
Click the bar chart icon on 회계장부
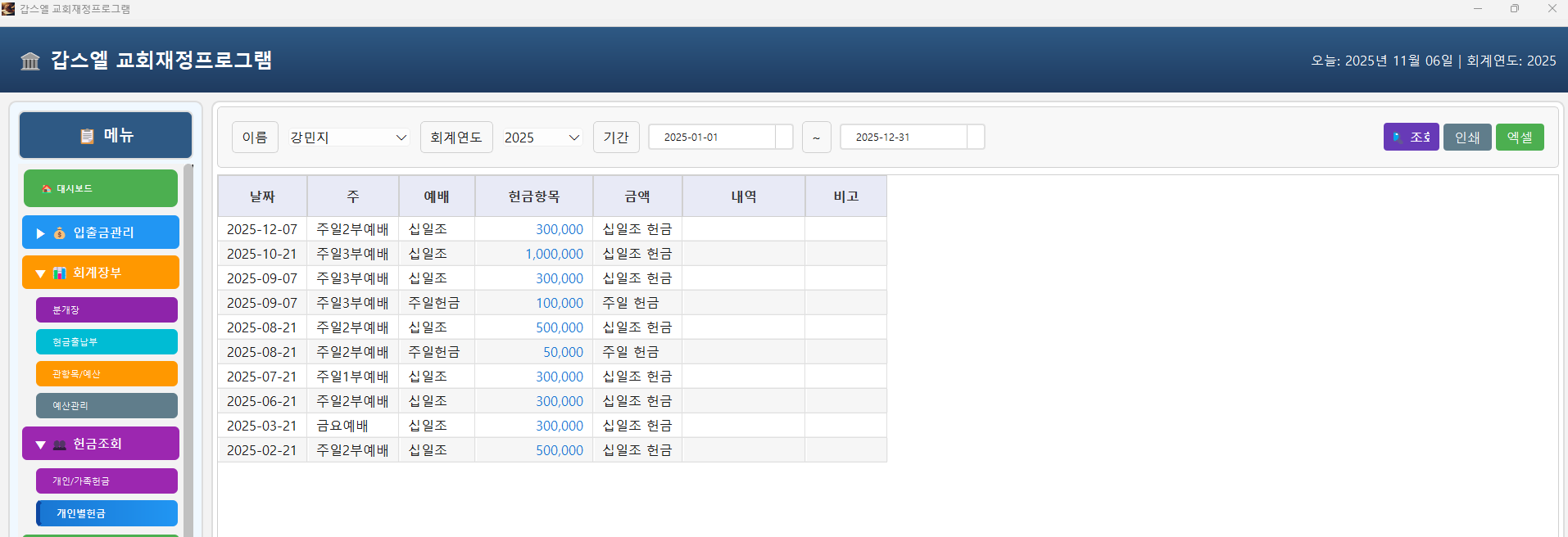click(60, 273)
